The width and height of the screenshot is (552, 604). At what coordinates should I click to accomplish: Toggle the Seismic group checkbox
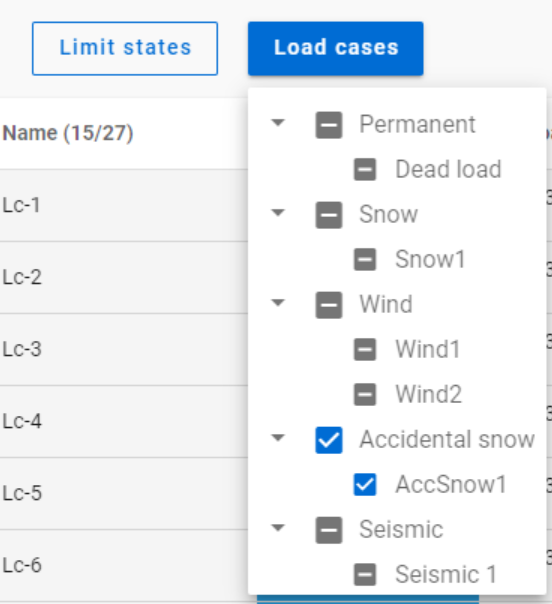[x=329, y=530]
